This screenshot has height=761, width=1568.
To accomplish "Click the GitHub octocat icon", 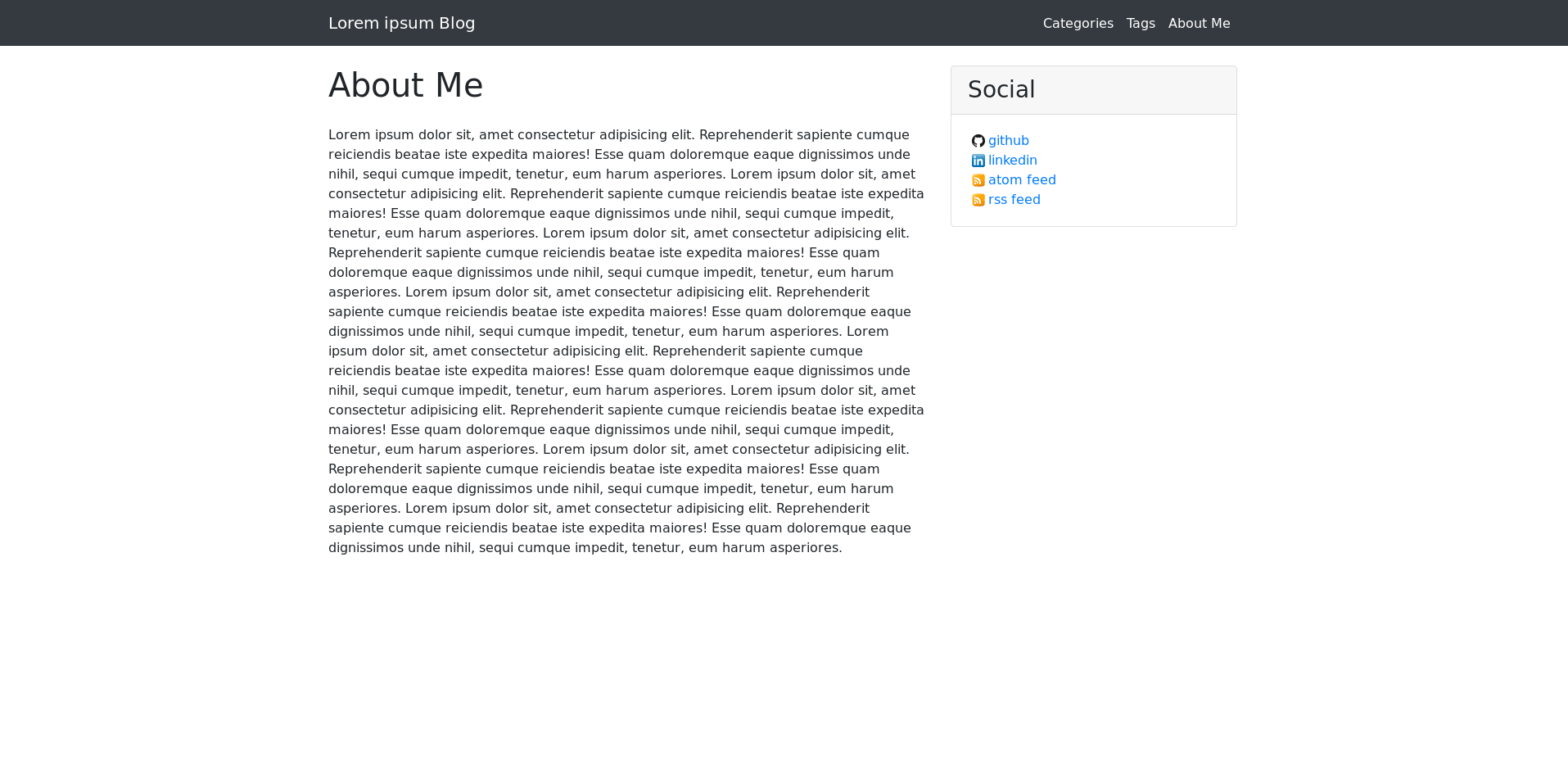I will (978, 141).
